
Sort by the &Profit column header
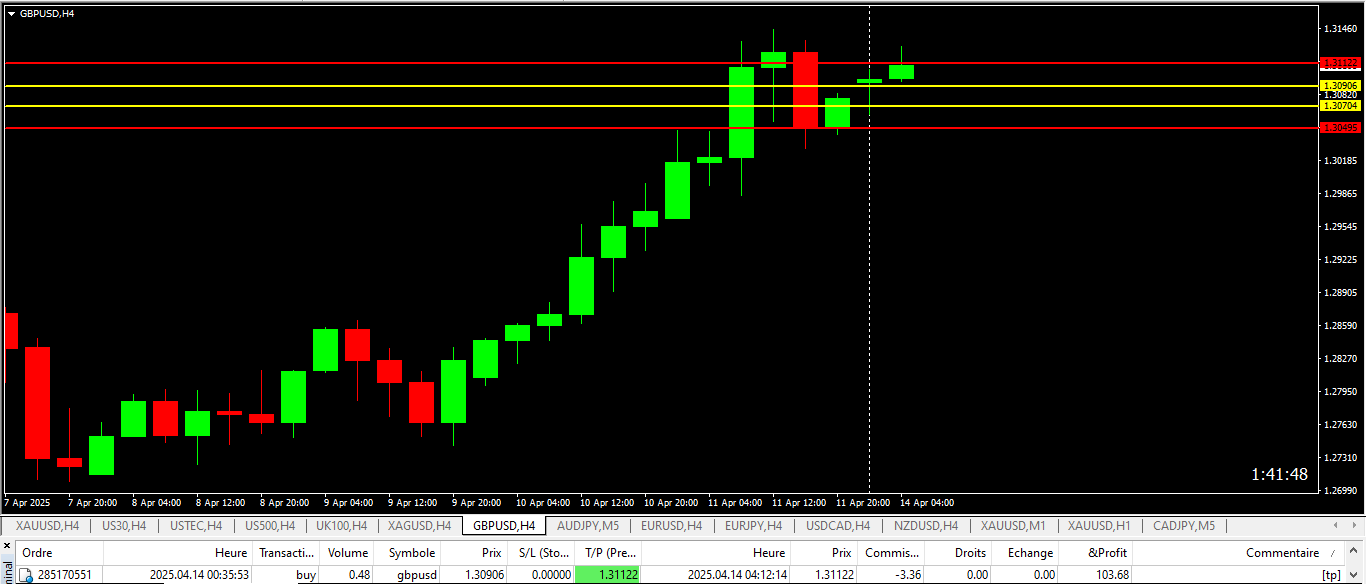tap(1096, 553)
